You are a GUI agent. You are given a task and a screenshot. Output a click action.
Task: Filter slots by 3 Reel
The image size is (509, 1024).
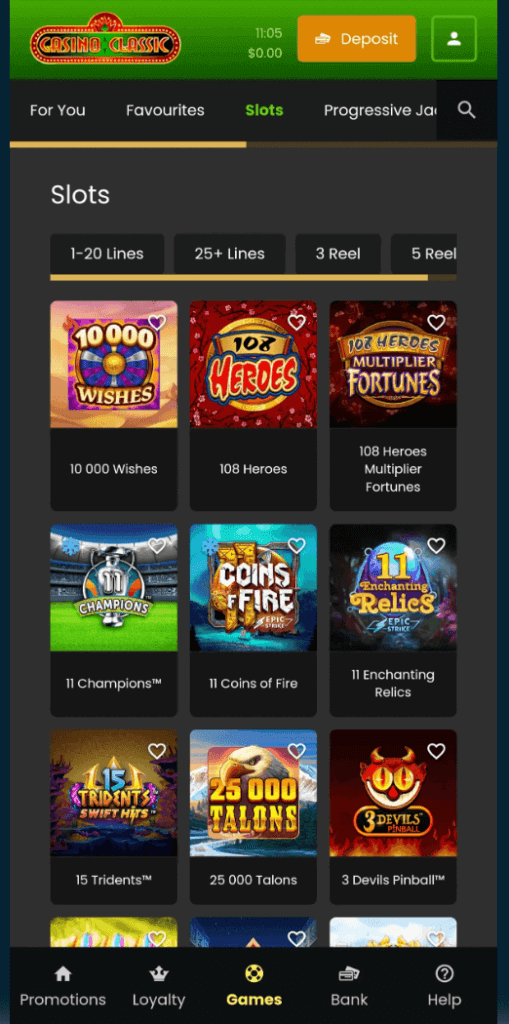click(x=338, y=253)
